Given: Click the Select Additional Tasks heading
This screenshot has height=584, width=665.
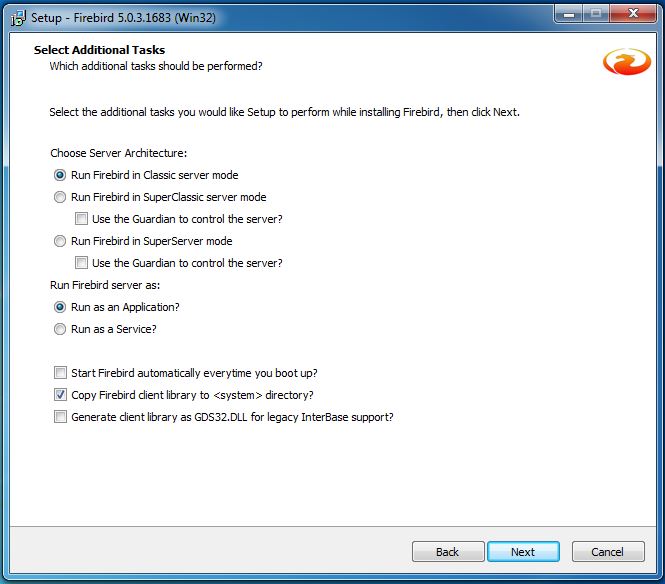Looking at the screenshot, I should [99, 50].
